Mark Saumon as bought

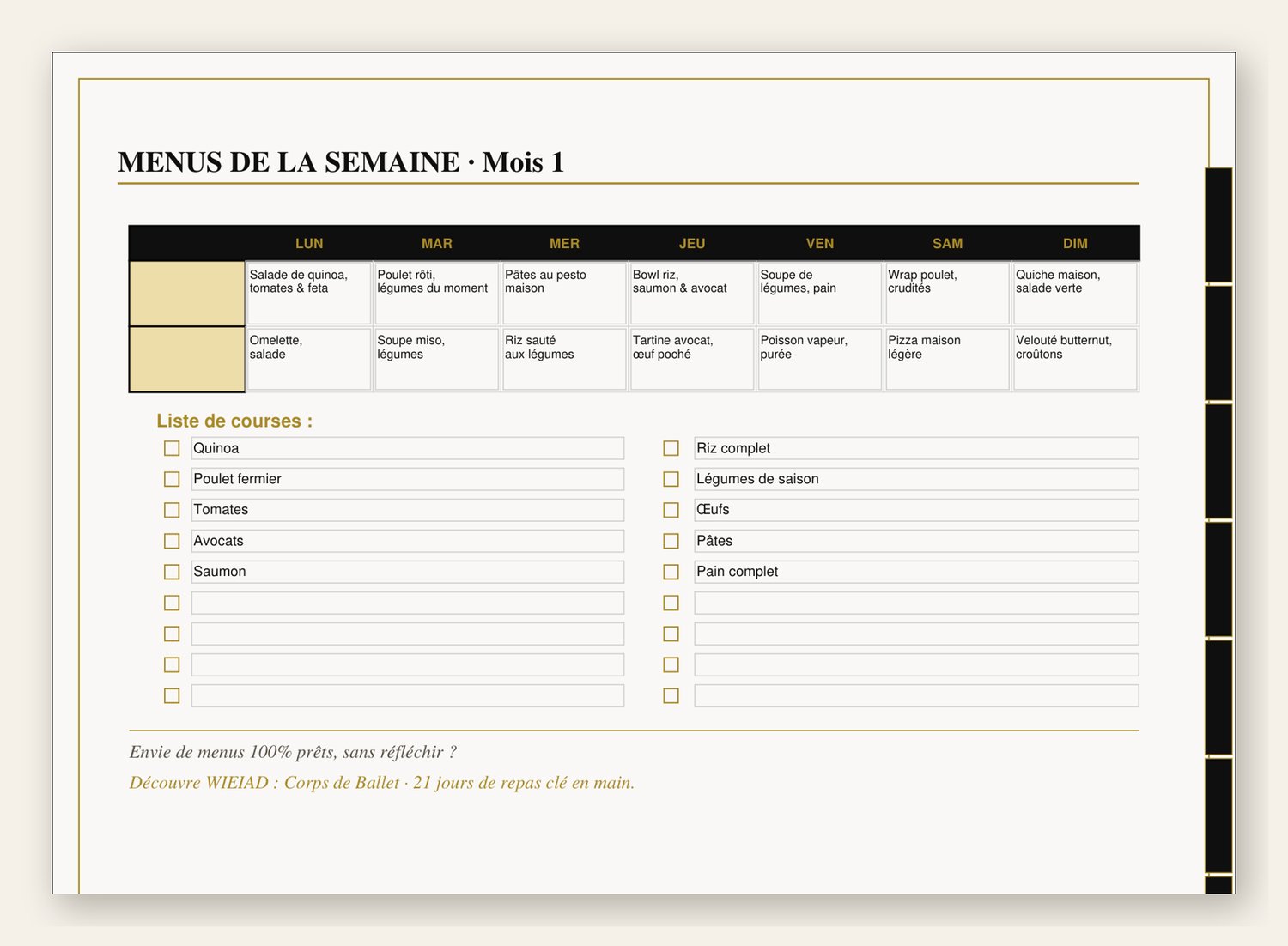tap(172, 572)
